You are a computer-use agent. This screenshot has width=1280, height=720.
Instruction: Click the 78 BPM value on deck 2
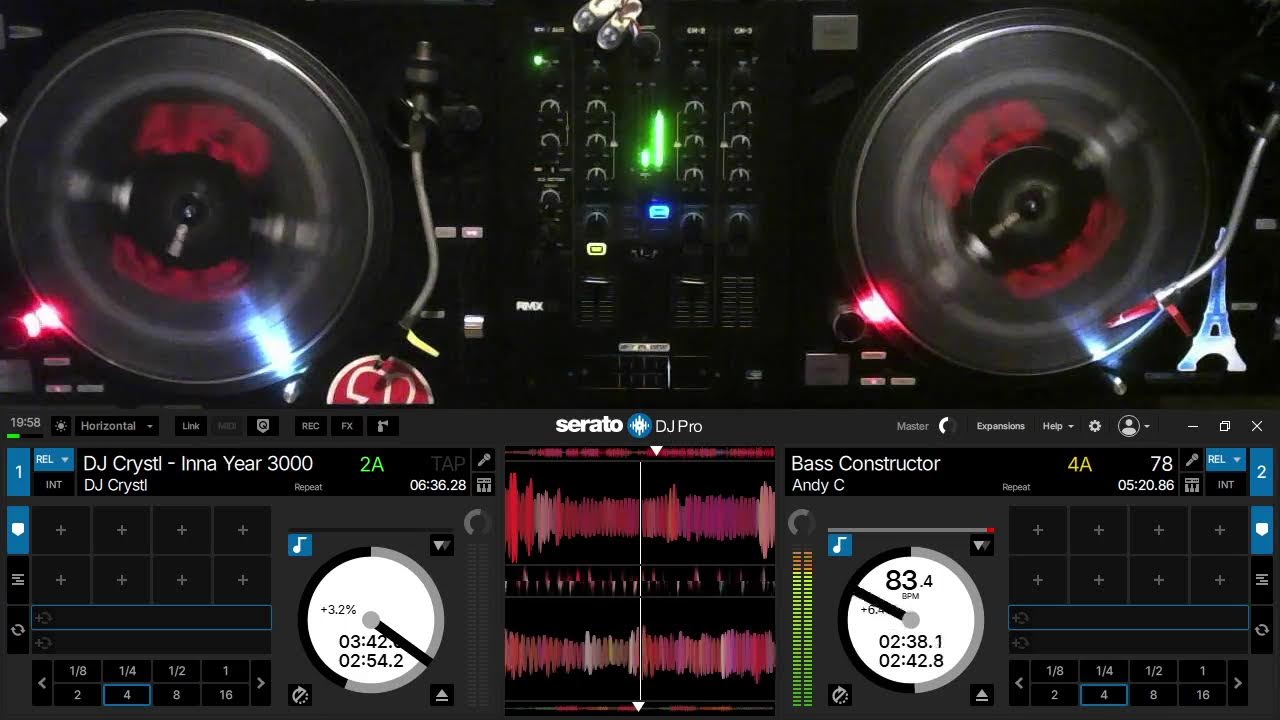coord(1161,464)
